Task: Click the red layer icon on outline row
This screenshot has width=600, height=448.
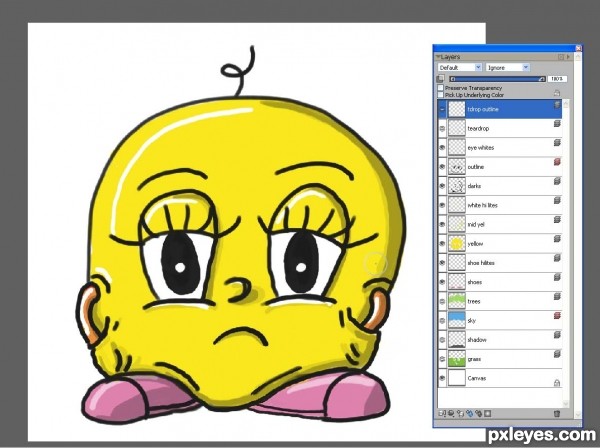Action: [558, 162]
